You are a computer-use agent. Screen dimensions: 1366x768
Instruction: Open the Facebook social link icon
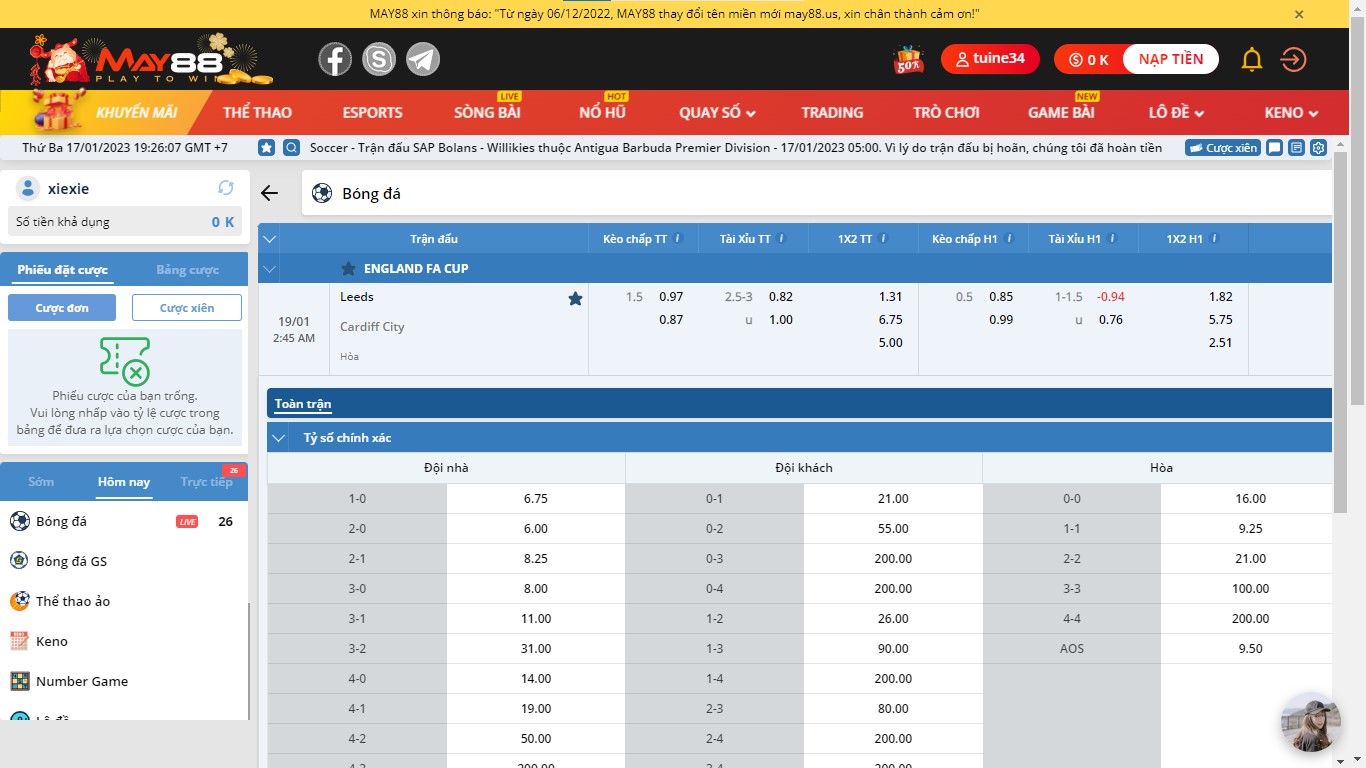(335, 60)
